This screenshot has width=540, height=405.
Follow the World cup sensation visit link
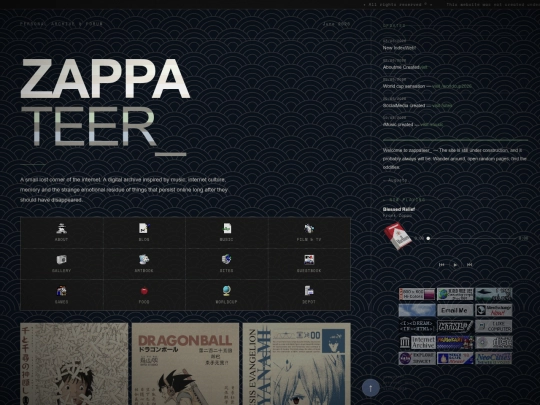(x=452, y=86)
